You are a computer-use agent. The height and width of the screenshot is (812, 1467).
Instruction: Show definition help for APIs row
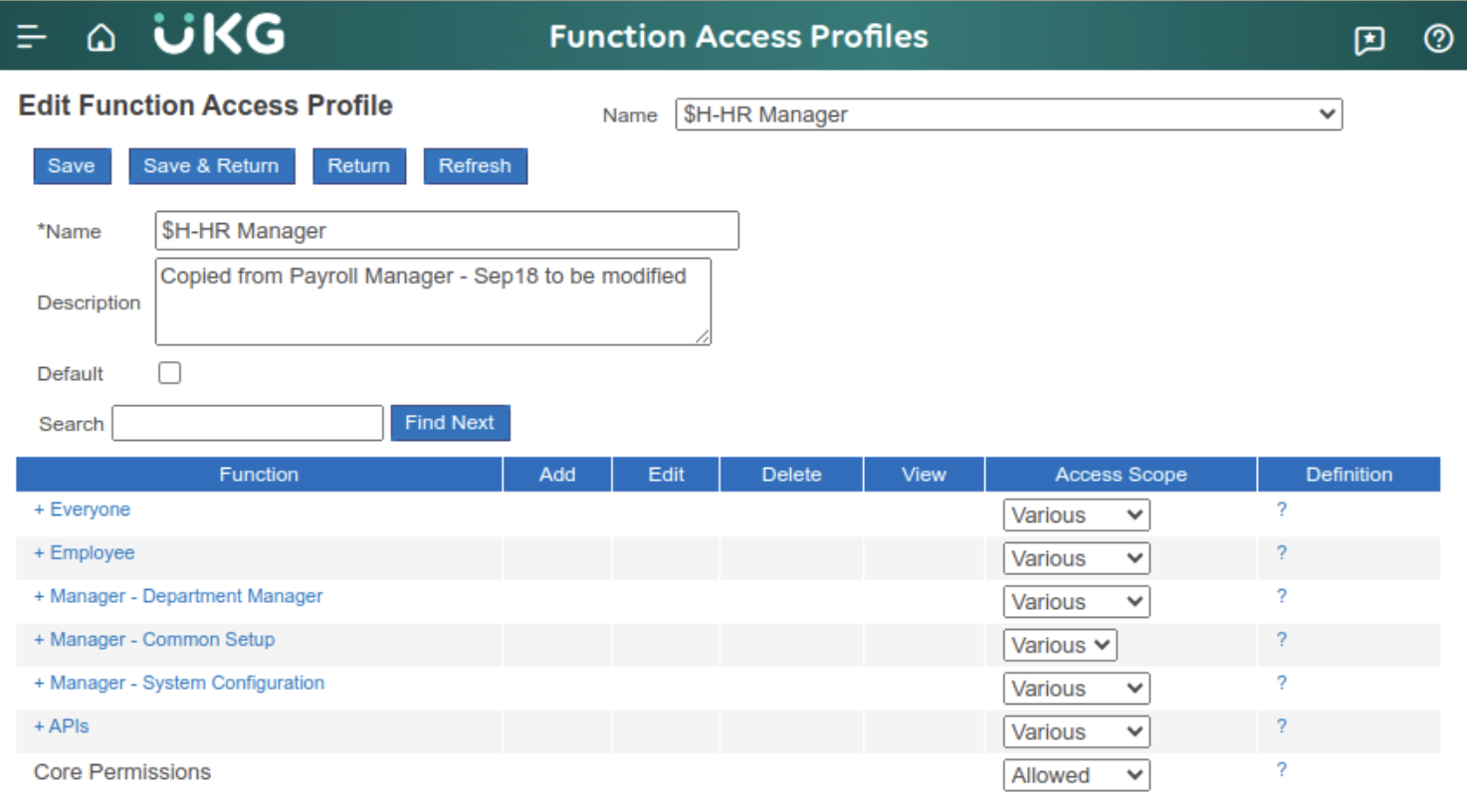click(x=1282, y=726)
